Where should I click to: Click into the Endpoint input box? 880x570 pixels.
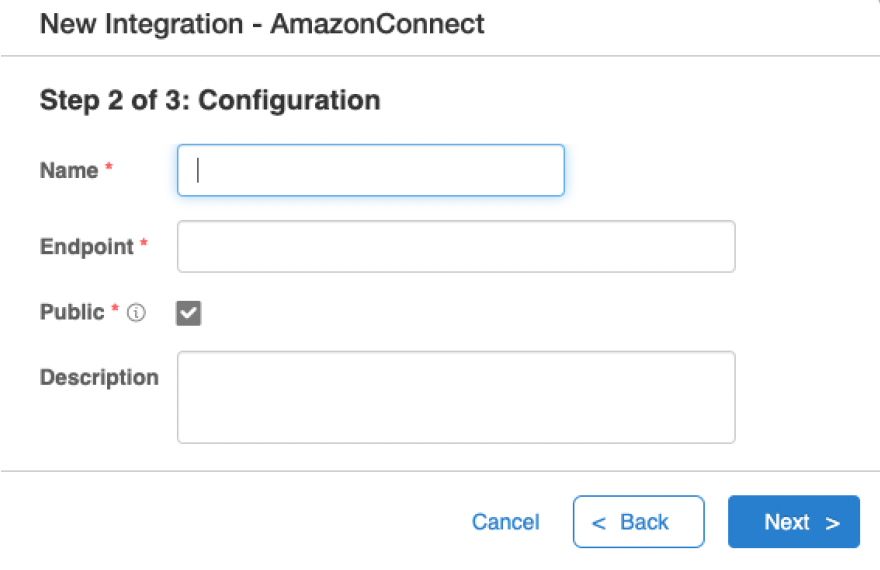tap(456, 246)
